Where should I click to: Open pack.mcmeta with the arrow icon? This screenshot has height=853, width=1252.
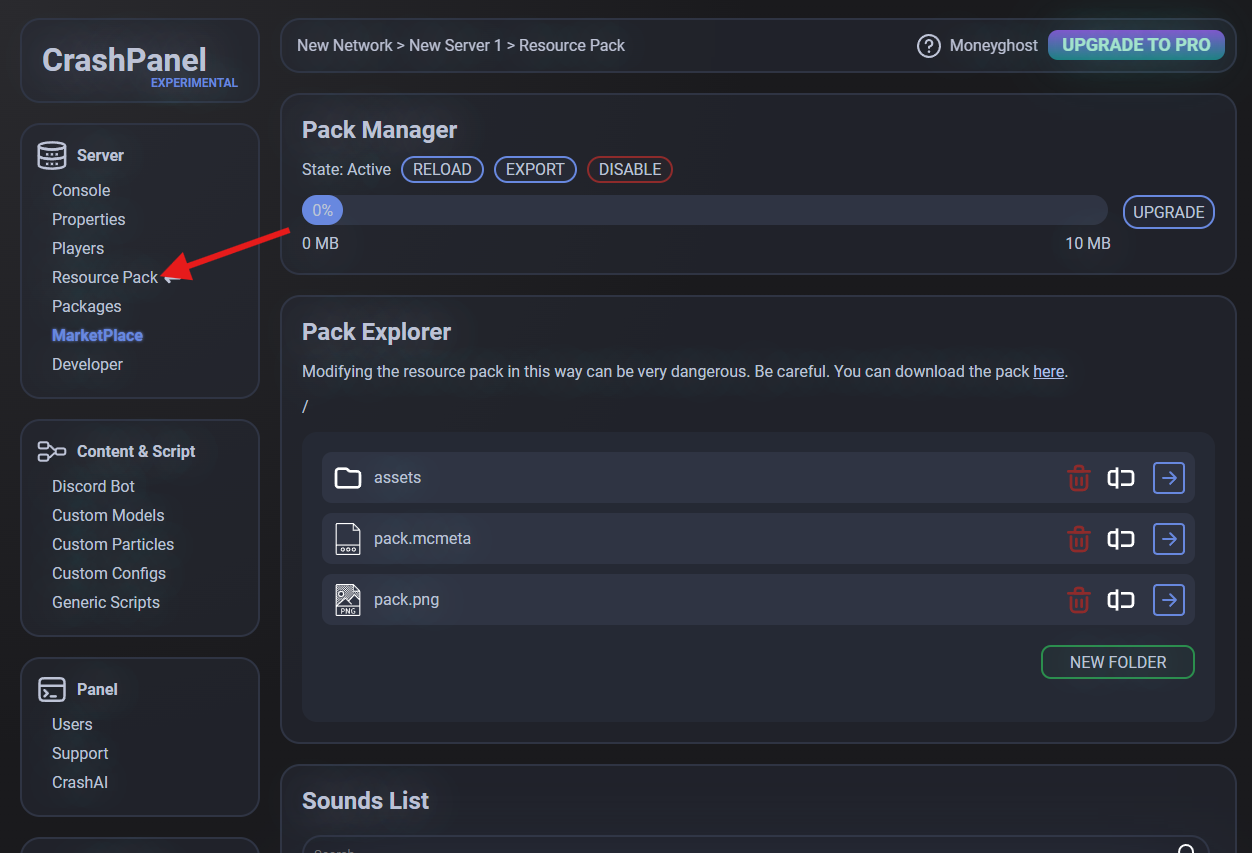1168,539
